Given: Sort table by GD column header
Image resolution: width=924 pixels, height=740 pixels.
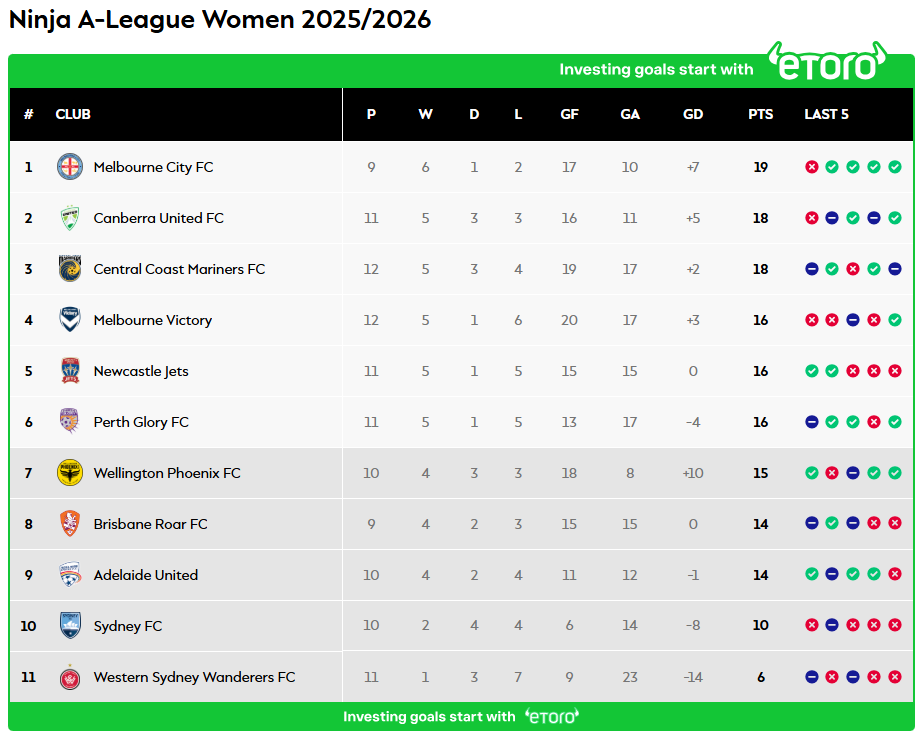Looking at the screenshot, I should (693, 114).
